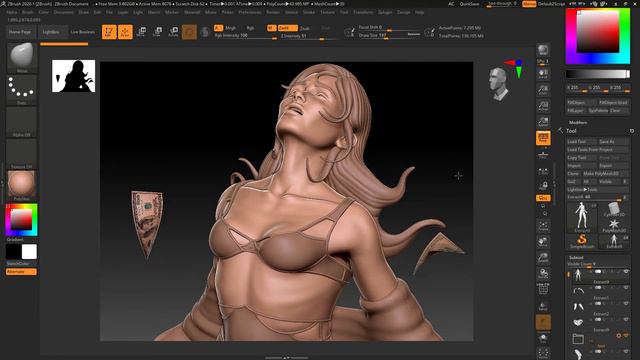The height and width of the screenshot is (360, 640).
Task: Select the PolyMesh3D star tool thumbnail
Action: tap(613, 225)
